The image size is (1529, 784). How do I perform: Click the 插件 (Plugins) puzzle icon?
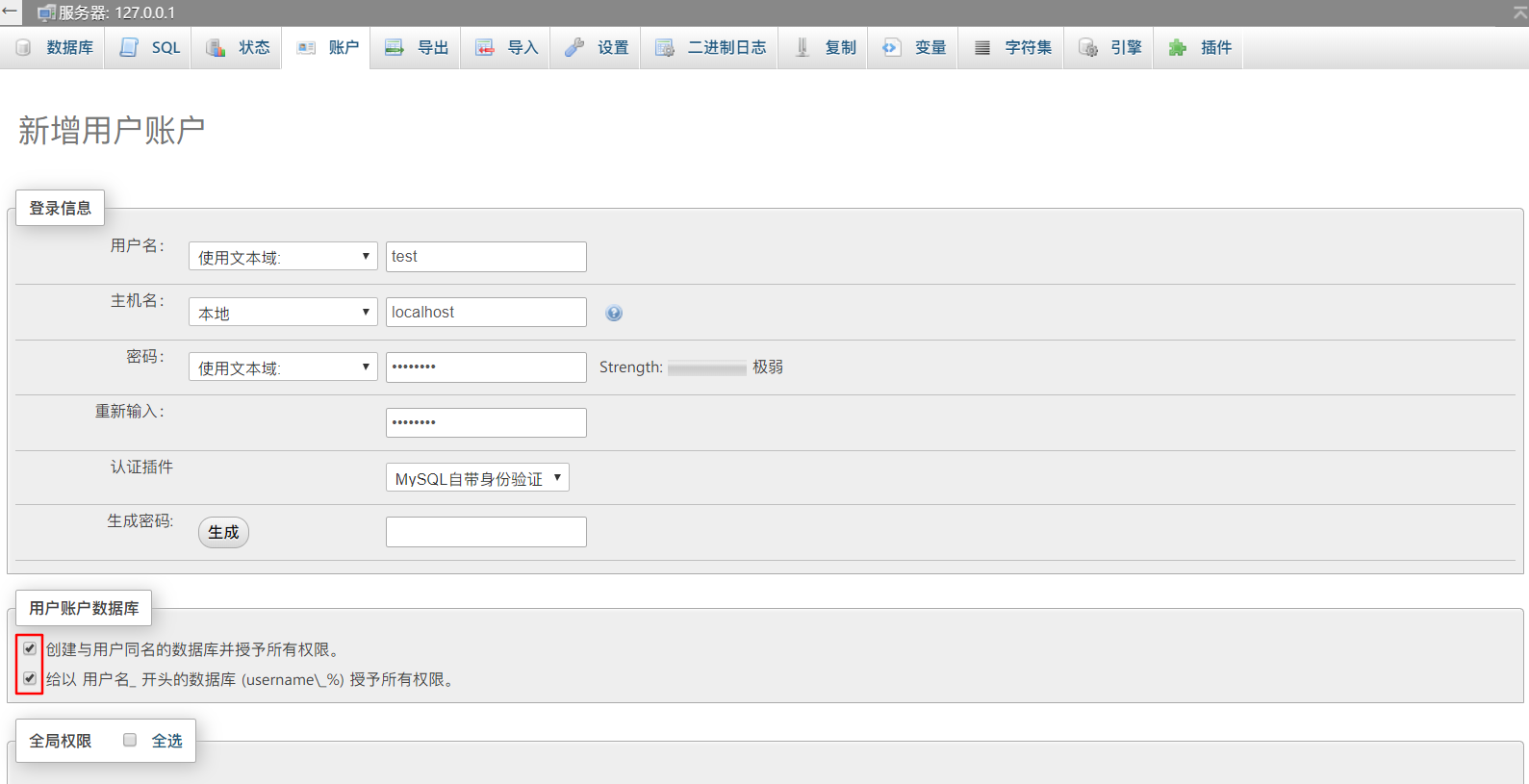(x=1178, y=48)
